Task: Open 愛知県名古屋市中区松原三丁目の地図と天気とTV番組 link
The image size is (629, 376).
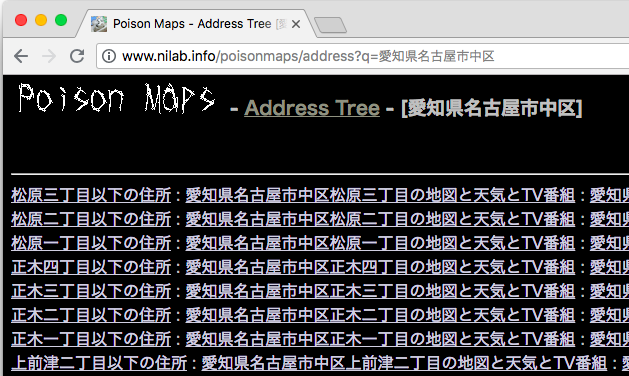Action: click(380, 195)
